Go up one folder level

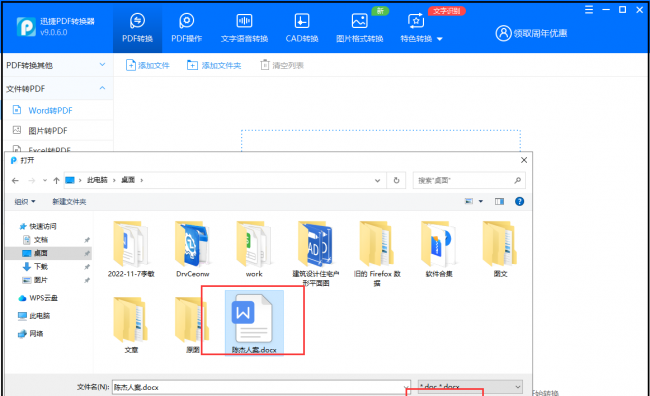click(x=56, y=180)
